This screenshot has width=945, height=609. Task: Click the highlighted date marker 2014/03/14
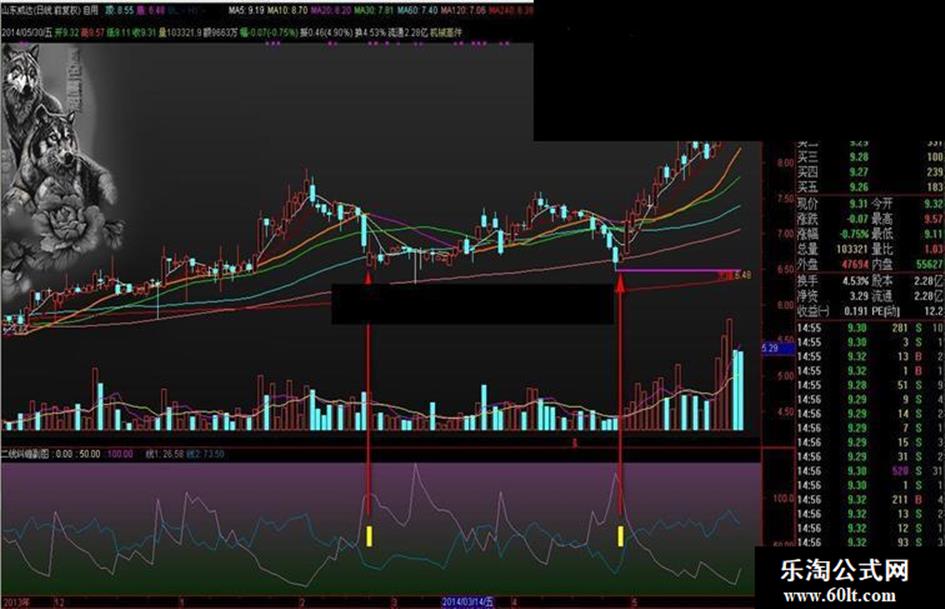[x=468, y=602]
